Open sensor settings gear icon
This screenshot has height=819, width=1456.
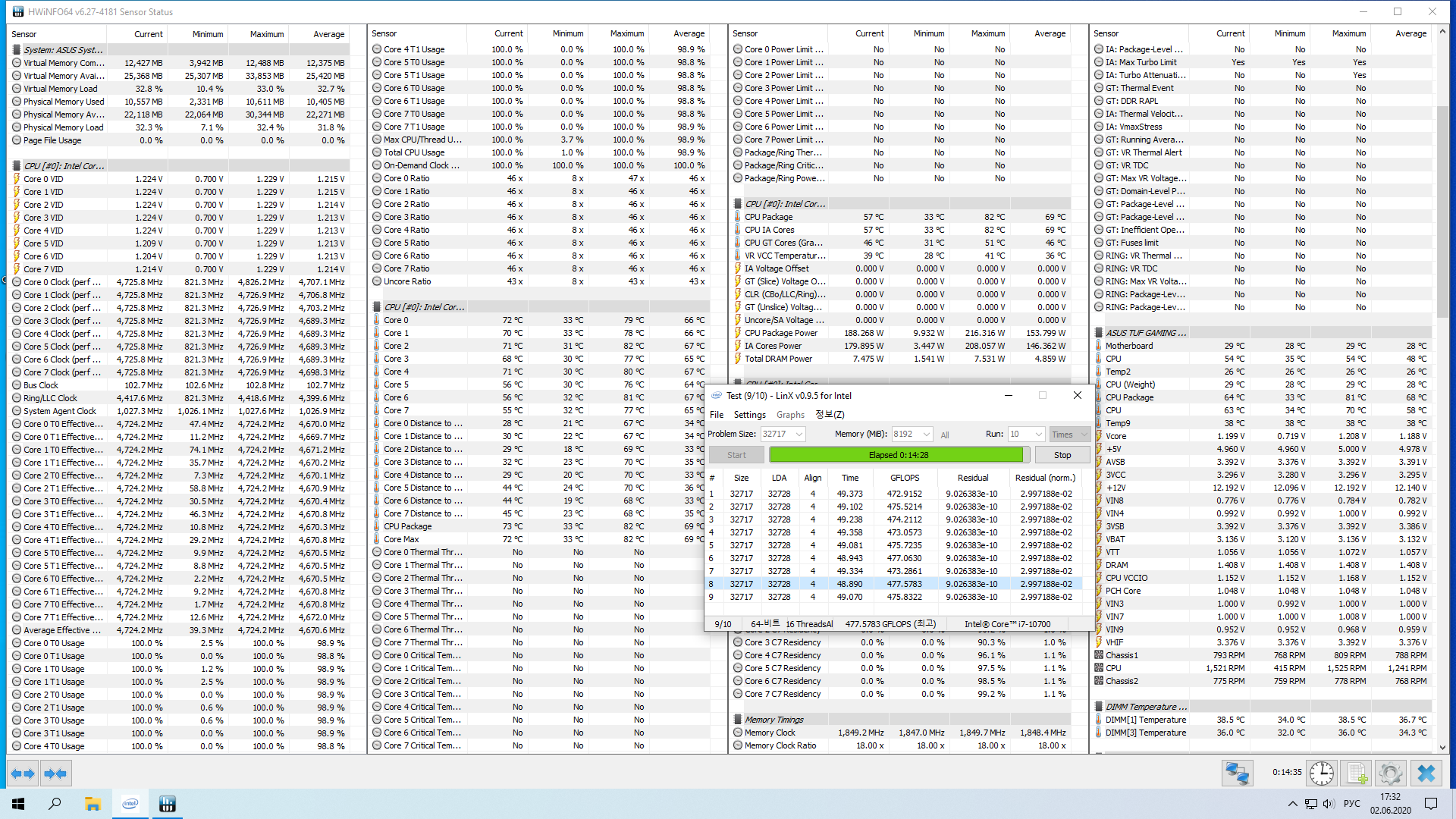tap(1390, 773)
